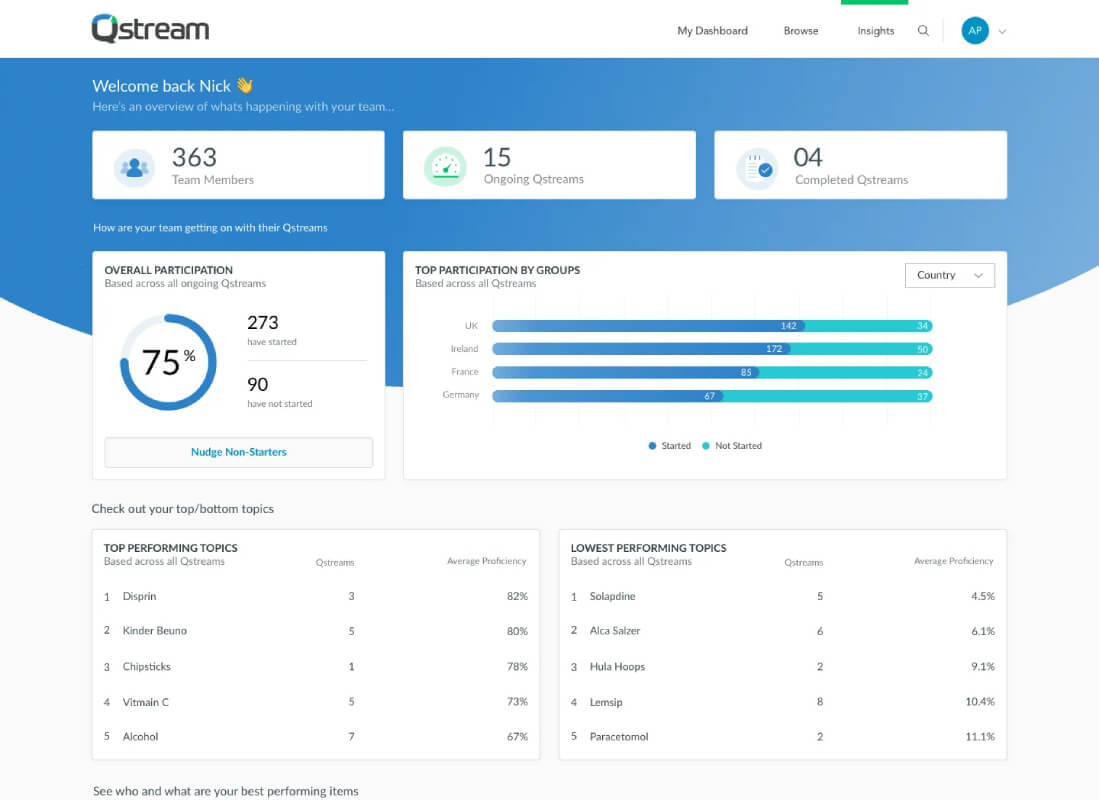Select the Solapdine lowest topic row
1099x800 pixels.
tap(782, 596)
